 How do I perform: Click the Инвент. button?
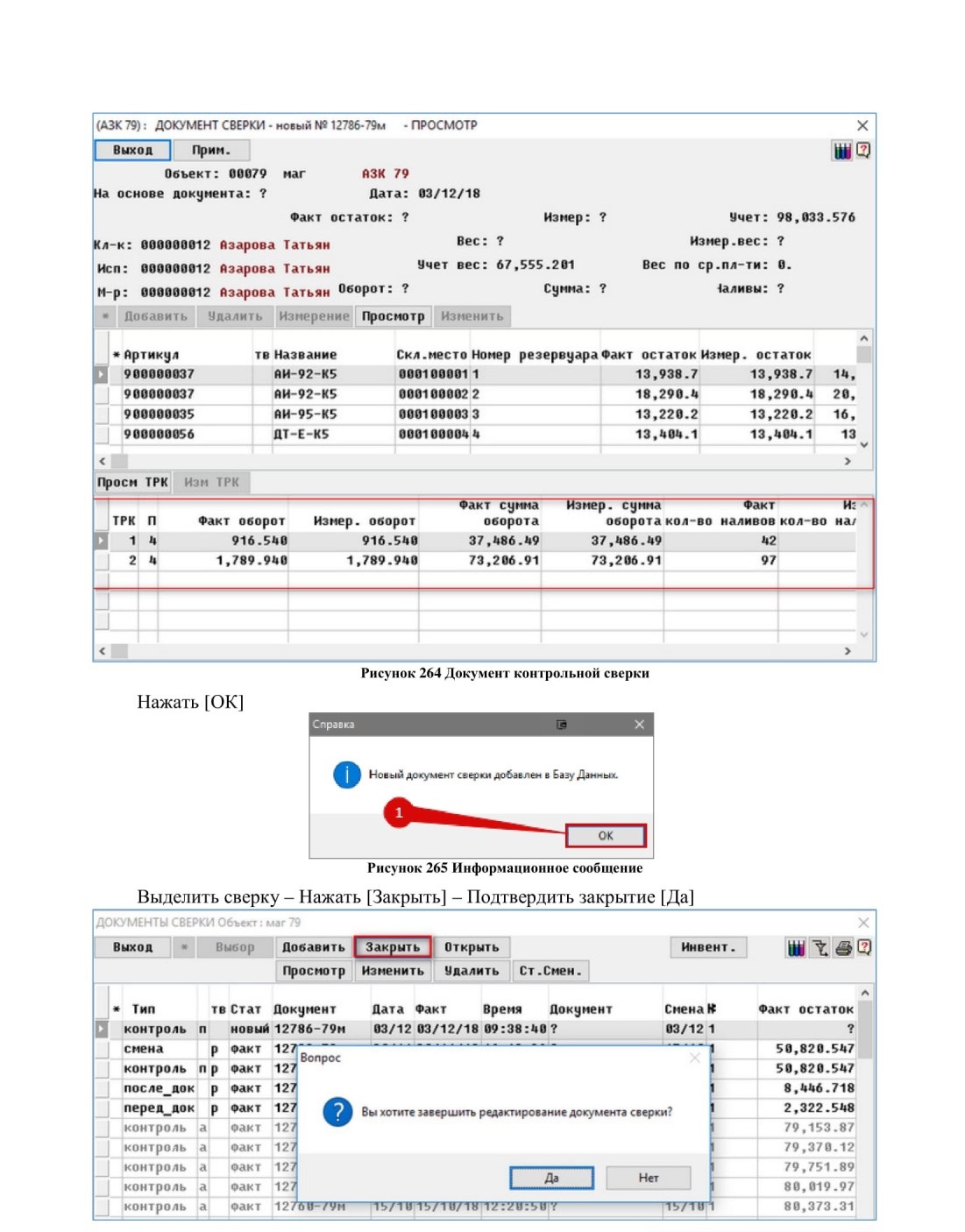click(709, 947)
